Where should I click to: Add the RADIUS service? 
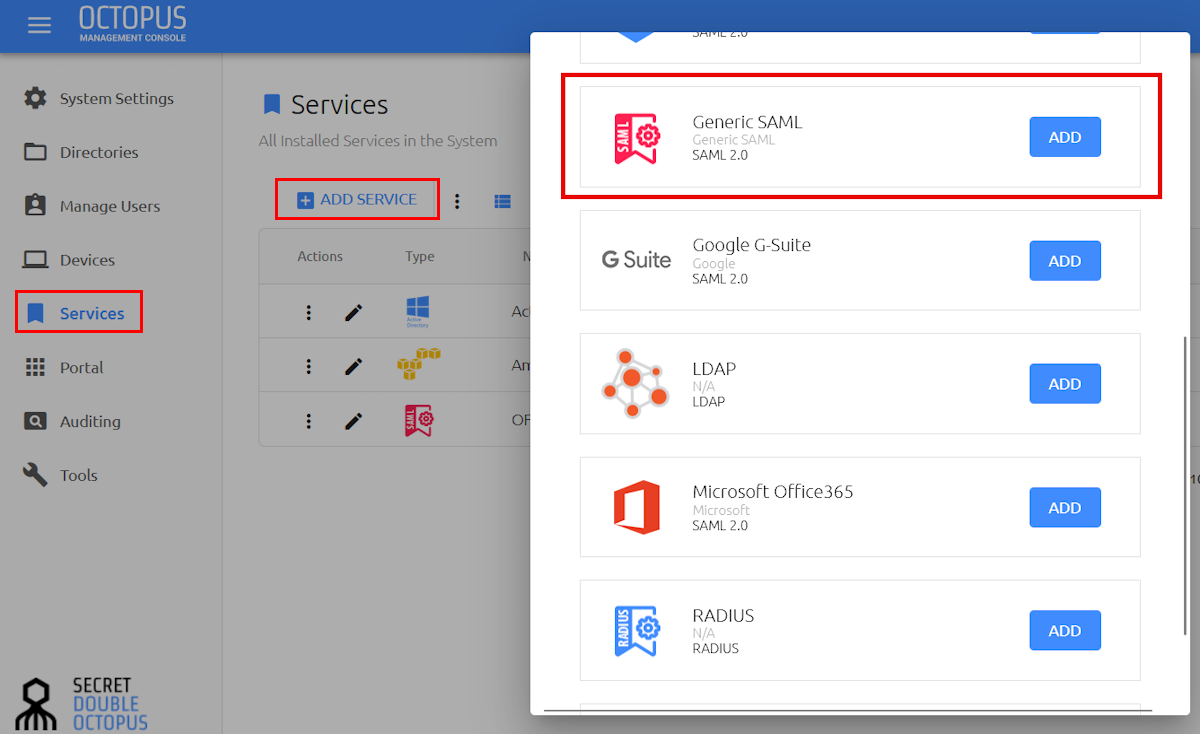pos(1065,631)
